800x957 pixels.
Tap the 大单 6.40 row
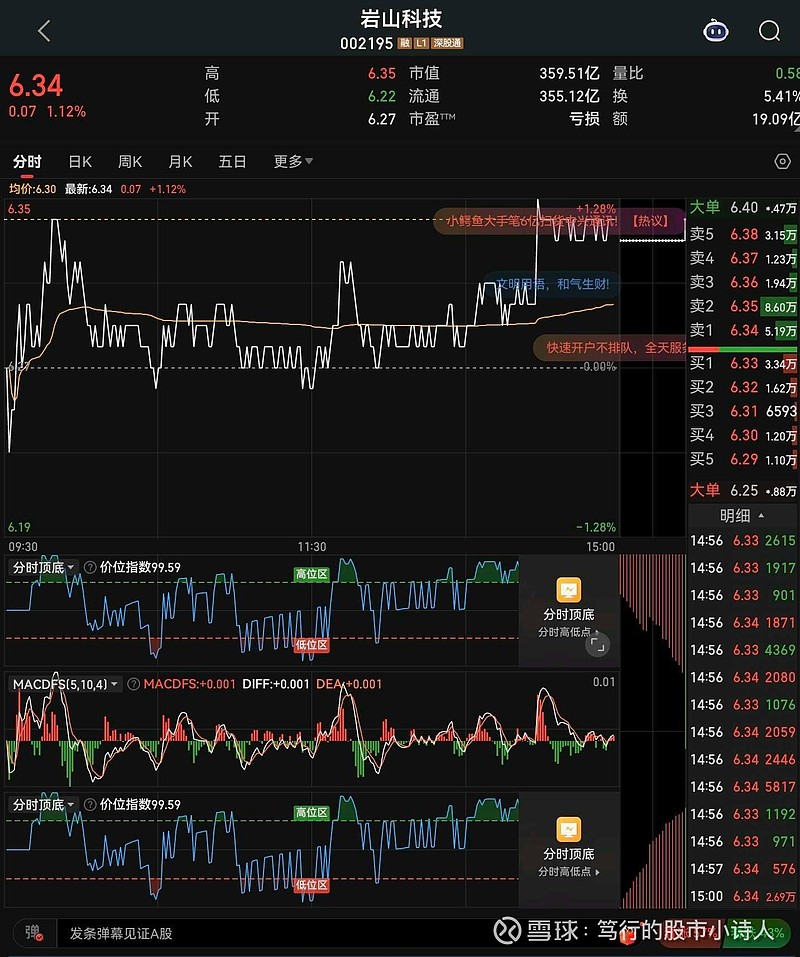[743, 208]
